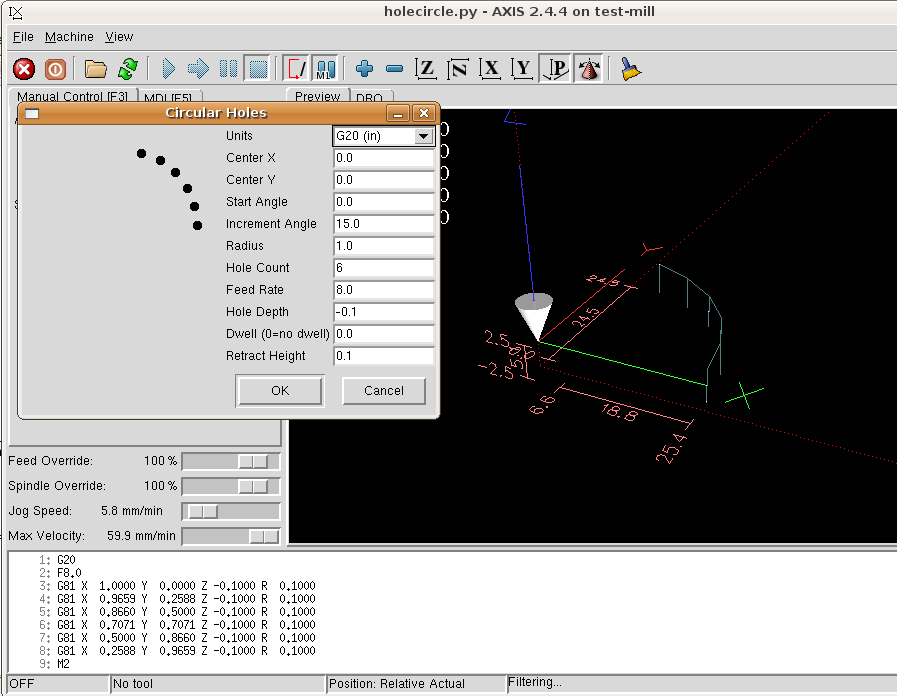Toggle block delete skip lines
897x696 pixels.
click(296, 69)
